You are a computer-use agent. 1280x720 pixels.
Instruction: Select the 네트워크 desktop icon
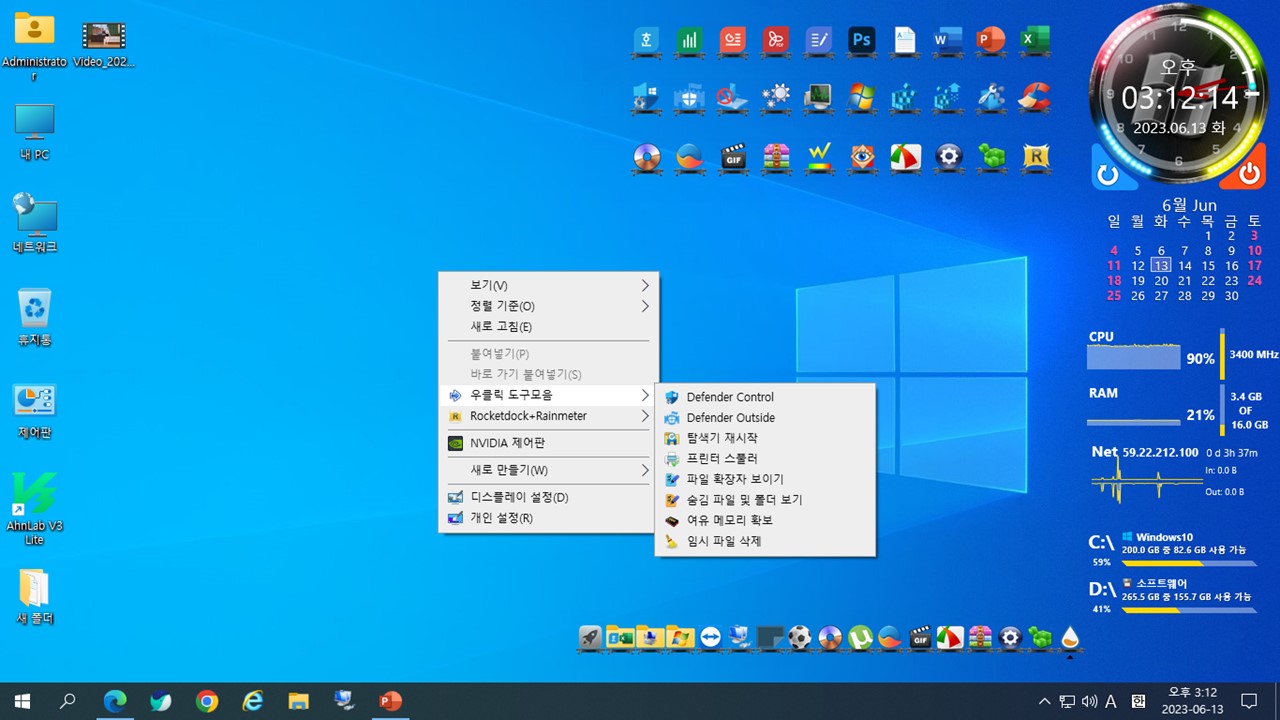tap(34, 224)
